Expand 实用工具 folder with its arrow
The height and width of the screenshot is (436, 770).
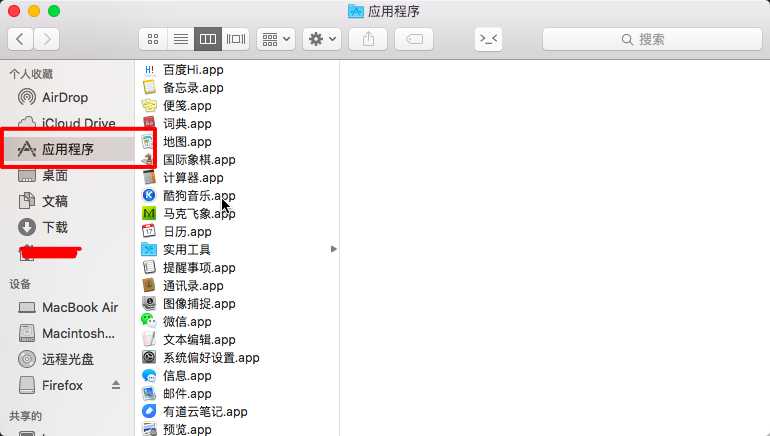(333, 249)
